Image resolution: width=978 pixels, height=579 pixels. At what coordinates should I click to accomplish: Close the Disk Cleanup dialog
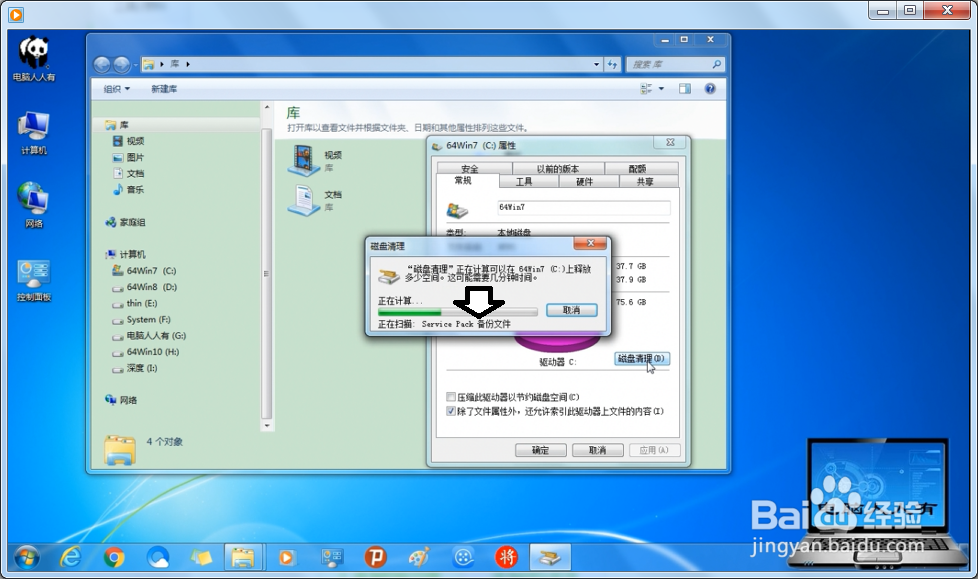[590, 243]
